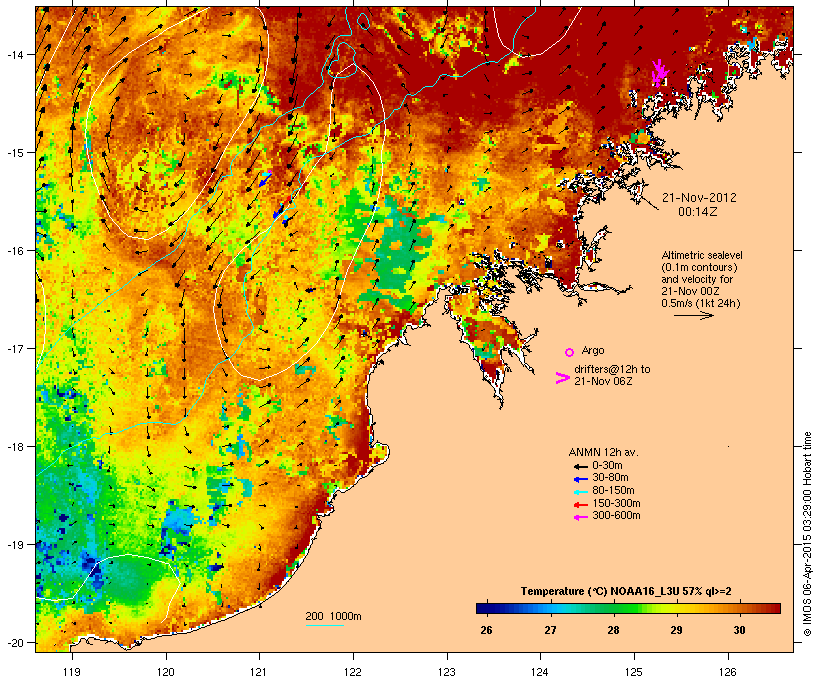Screen dimensions: 820x680
Task: Click the magenta drifters arrowhead symbol in legend
Action: point(562,378)
